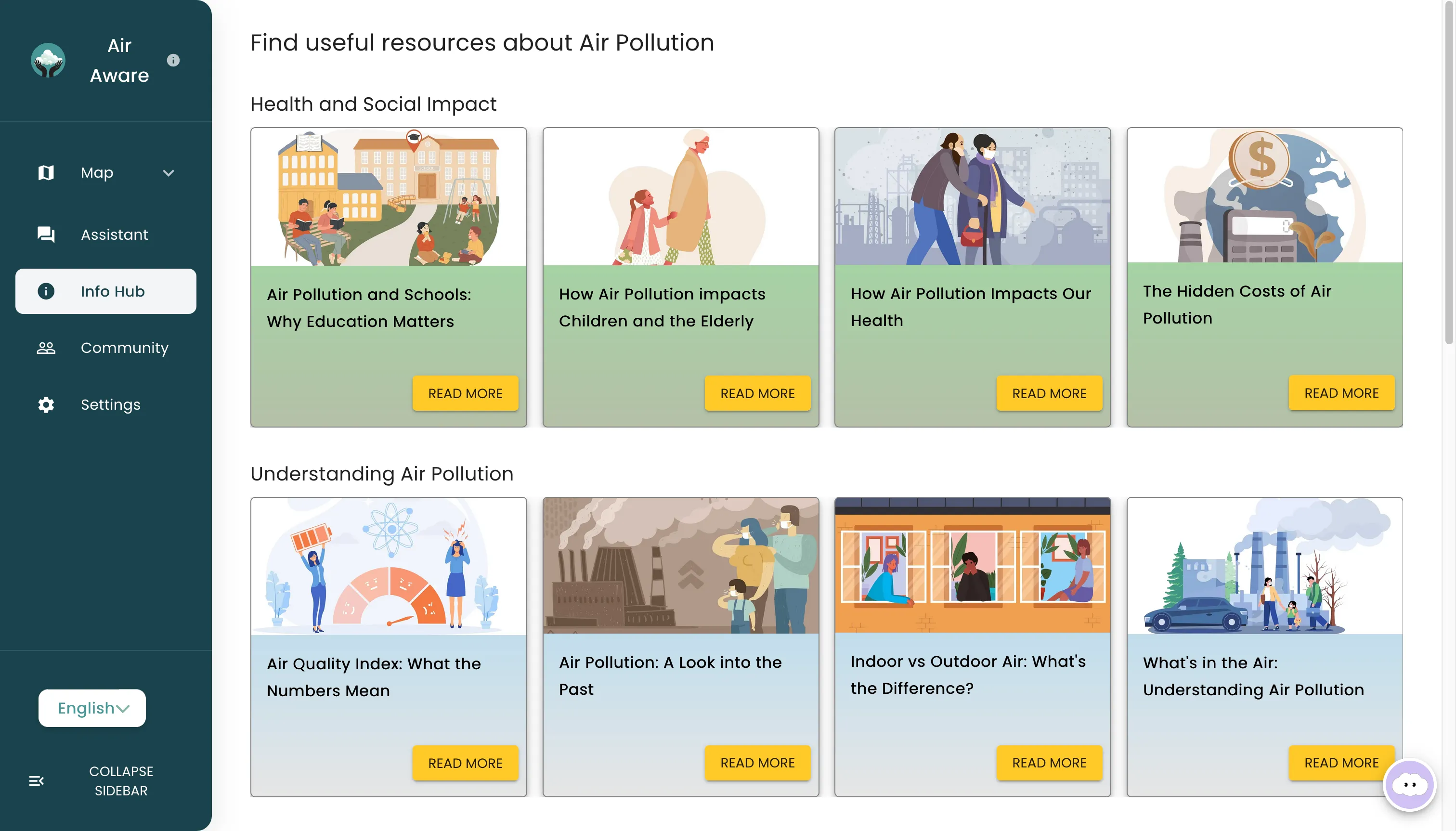The width and height of the screenshot is (1456, 831).
Task: Open the floating chatbot bubble
Action: (x=1409, y=785)
